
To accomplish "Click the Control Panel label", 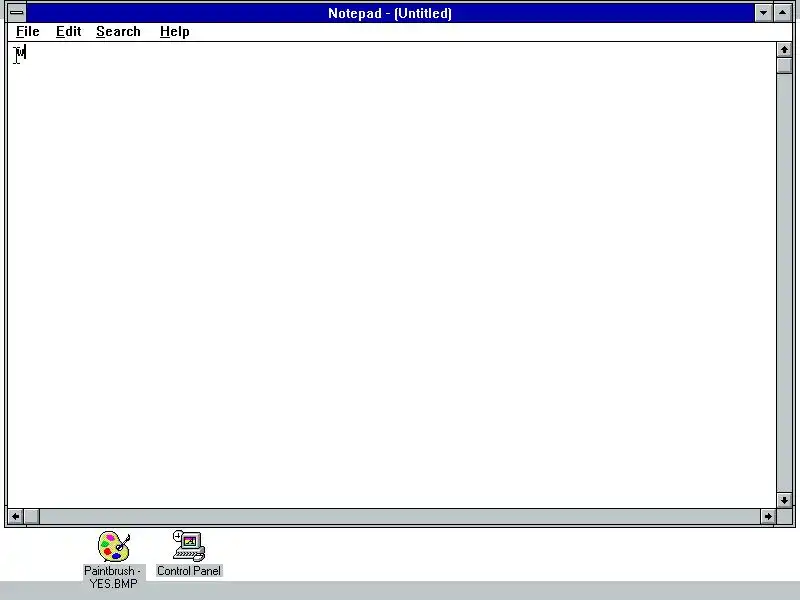I will pos(189,571).
